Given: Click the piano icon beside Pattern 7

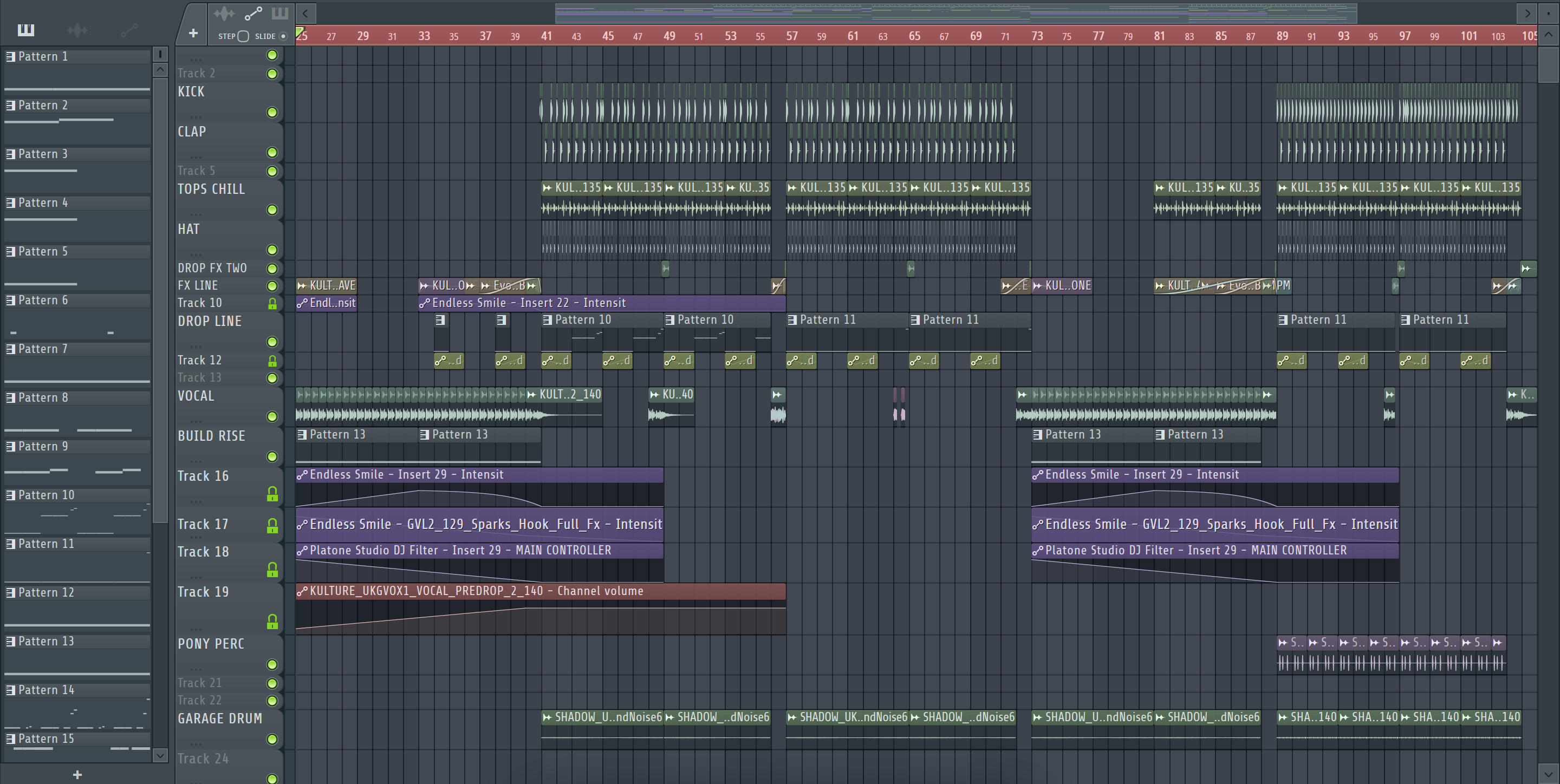Looking at the screenshot, I should [x=10, y=349].
